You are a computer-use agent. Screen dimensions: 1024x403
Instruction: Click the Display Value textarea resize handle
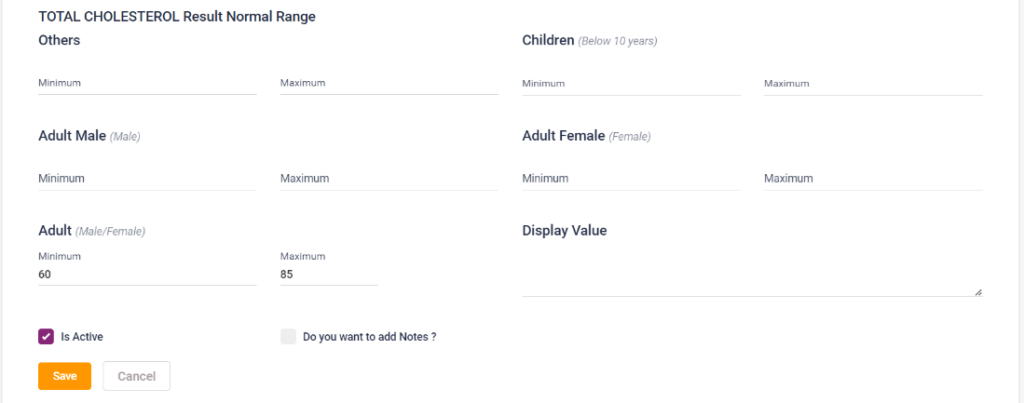978,292
